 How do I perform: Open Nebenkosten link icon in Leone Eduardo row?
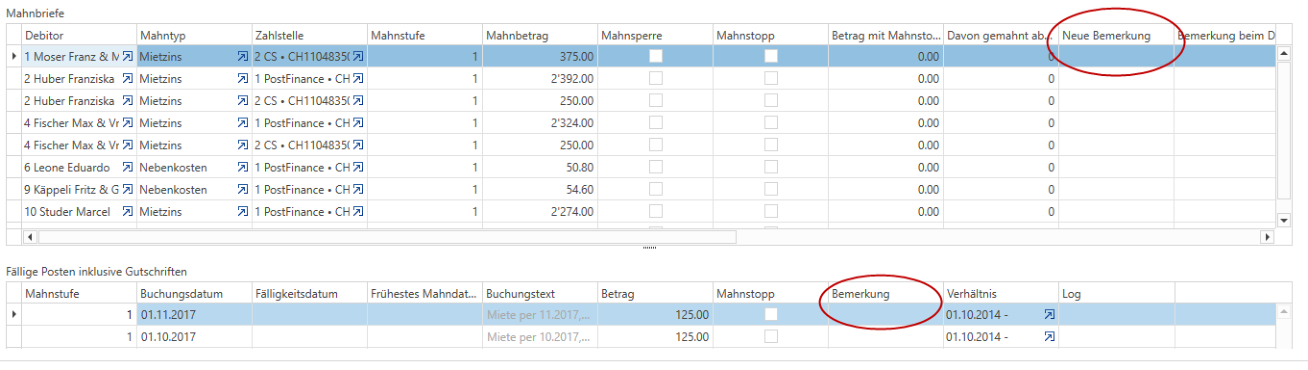[243, 167]
